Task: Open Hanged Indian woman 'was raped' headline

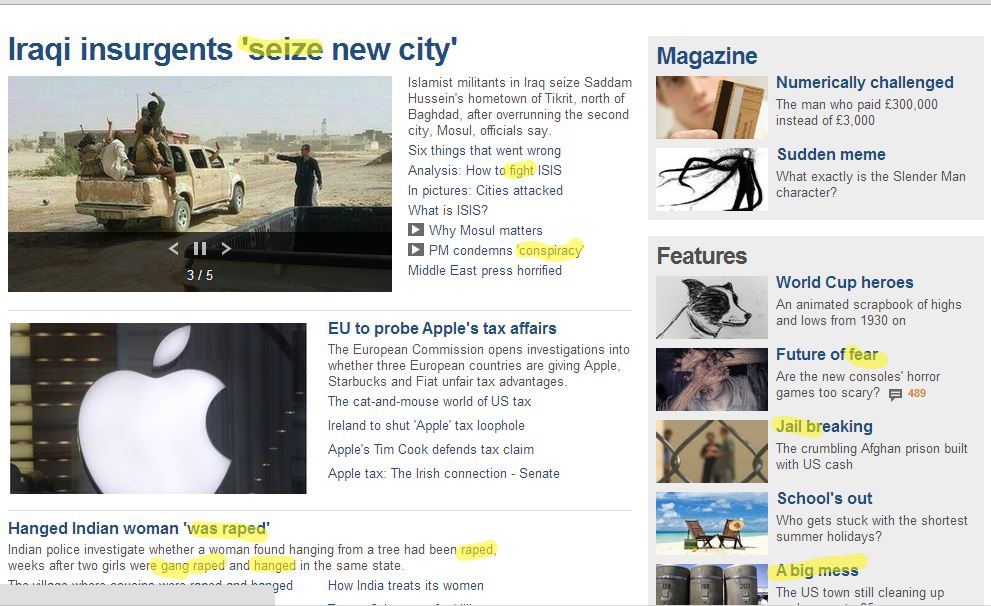Action: (x=139, y=528)
